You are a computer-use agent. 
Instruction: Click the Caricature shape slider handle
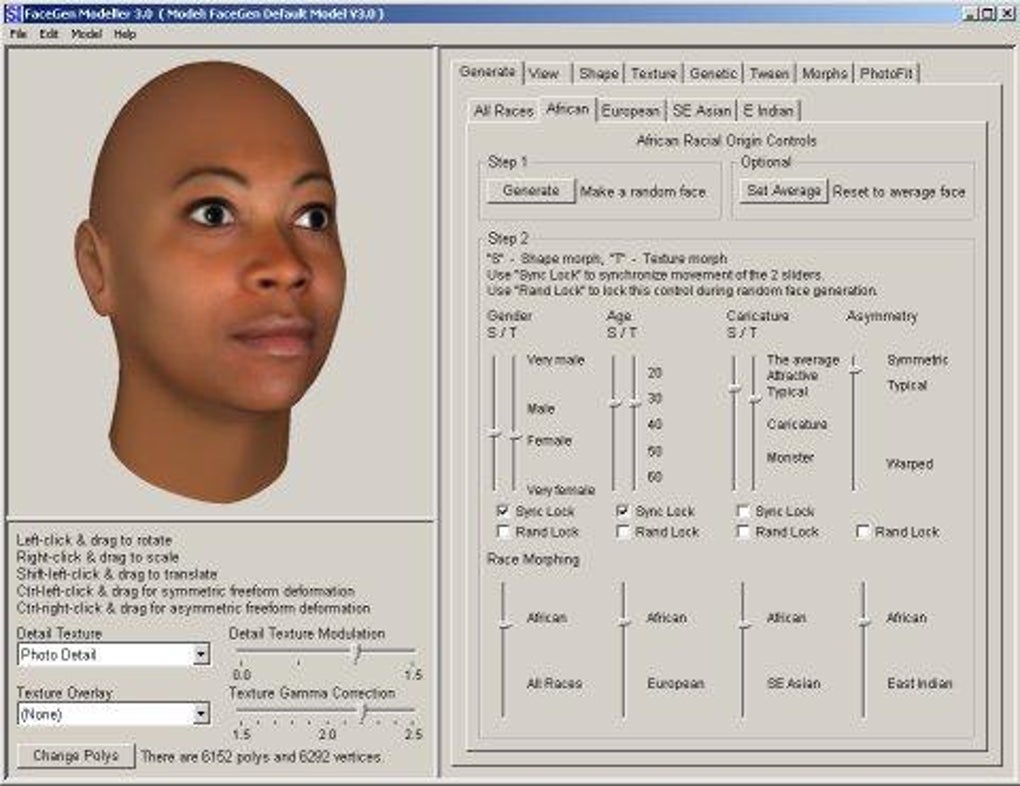coord(735,389)
